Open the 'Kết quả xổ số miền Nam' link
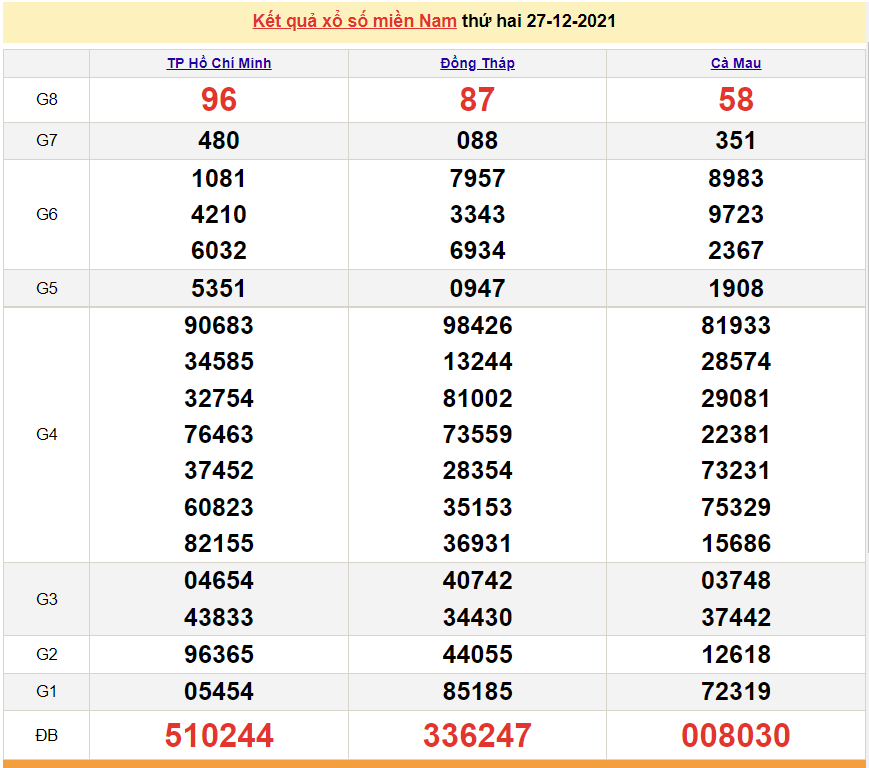 (354, 21)
